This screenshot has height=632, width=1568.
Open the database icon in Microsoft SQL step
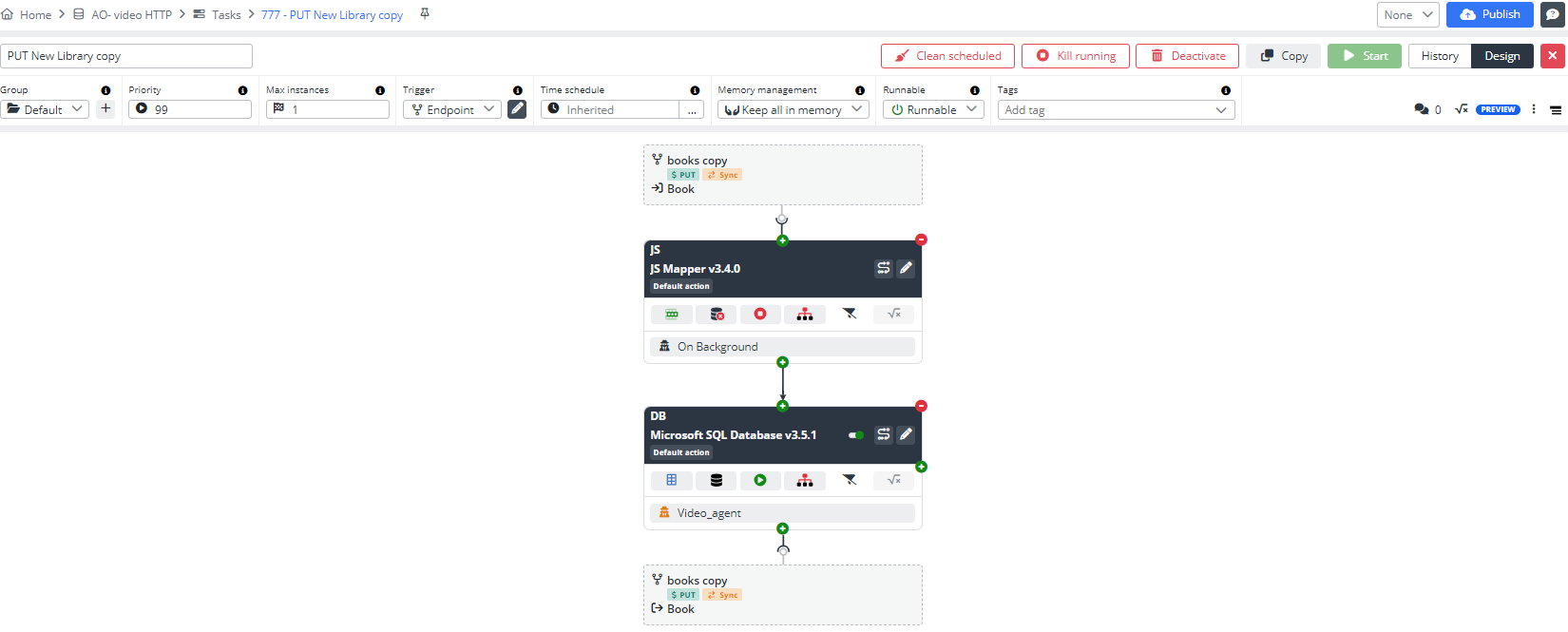717,481
